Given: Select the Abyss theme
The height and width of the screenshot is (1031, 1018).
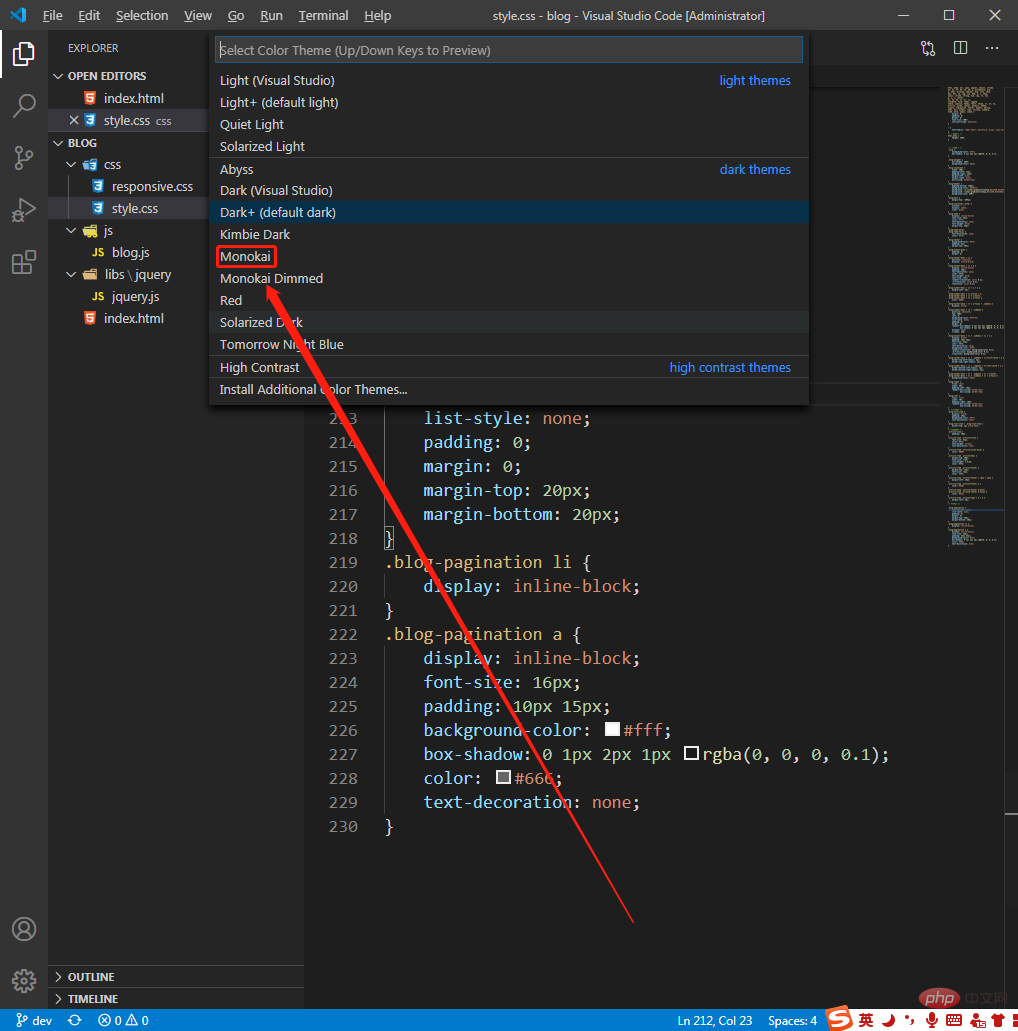Looking at the screenshot, I should 509,169.
